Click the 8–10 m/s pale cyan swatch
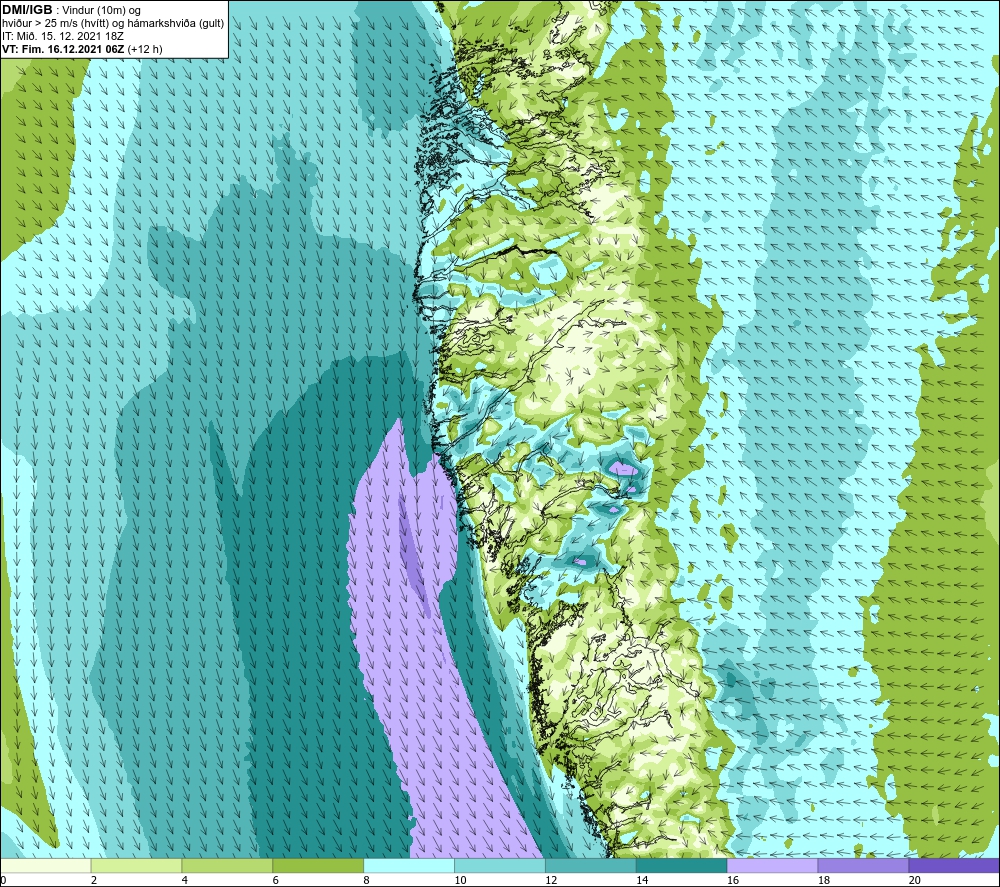The width and height of the screenshot is (1000, 887). pos(409,865)
